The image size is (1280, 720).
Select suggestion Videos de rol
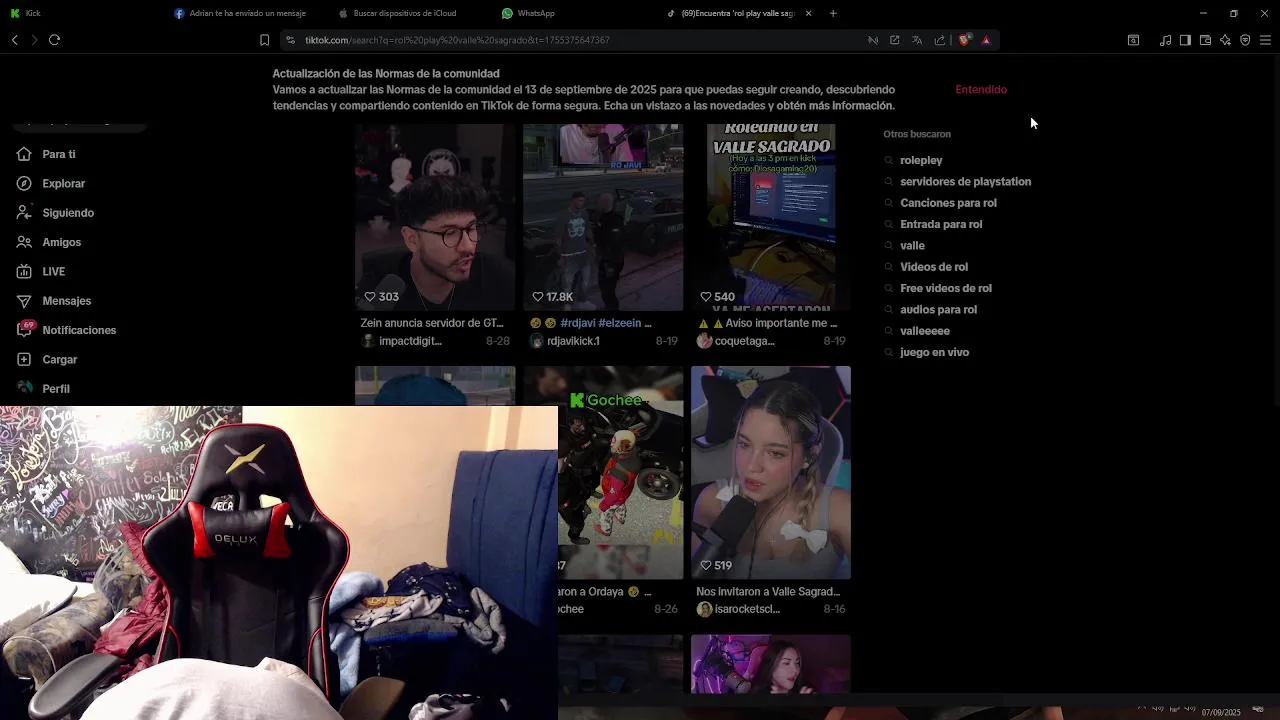(x=934, y=267)
